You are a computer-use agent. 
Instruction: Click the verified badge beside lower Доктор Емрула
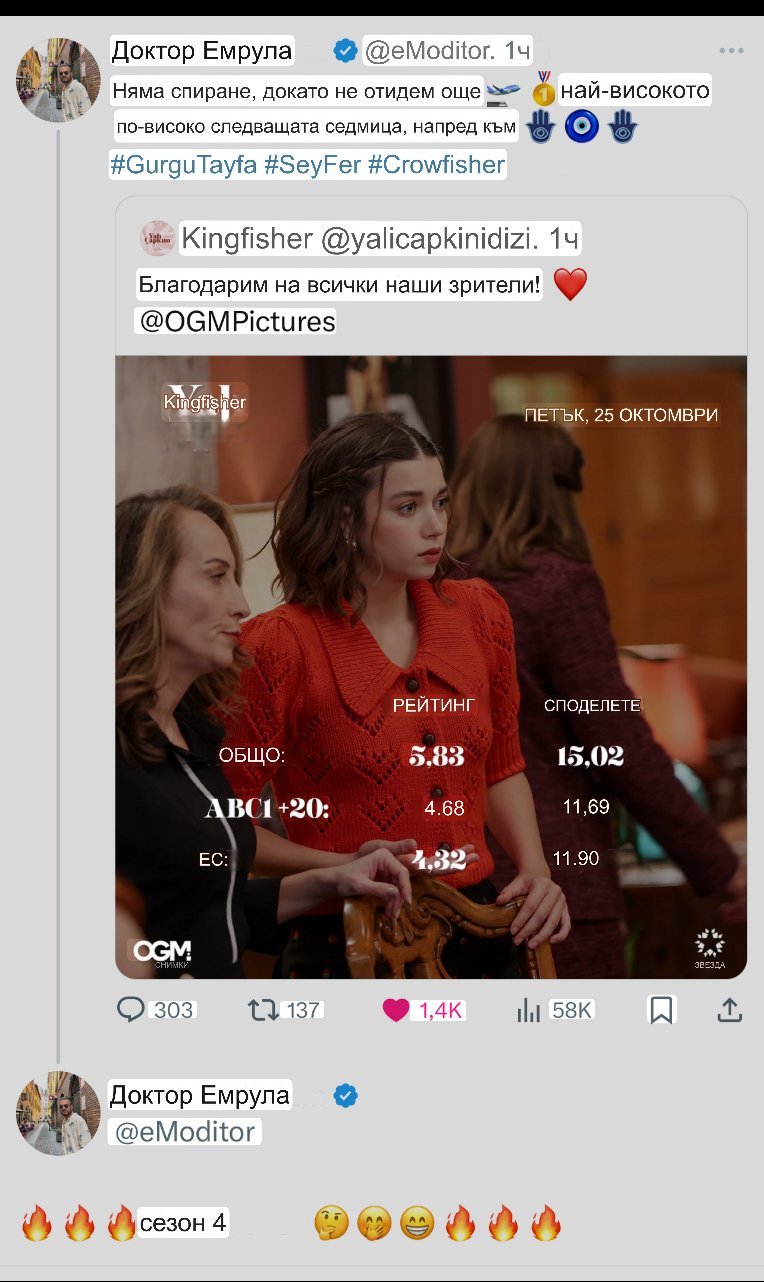point(346,1095)
